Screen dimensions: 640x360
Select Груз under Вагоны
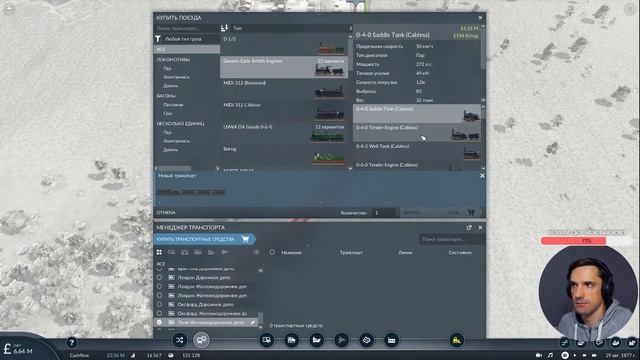pyautogui.click(x=168, y=113)
